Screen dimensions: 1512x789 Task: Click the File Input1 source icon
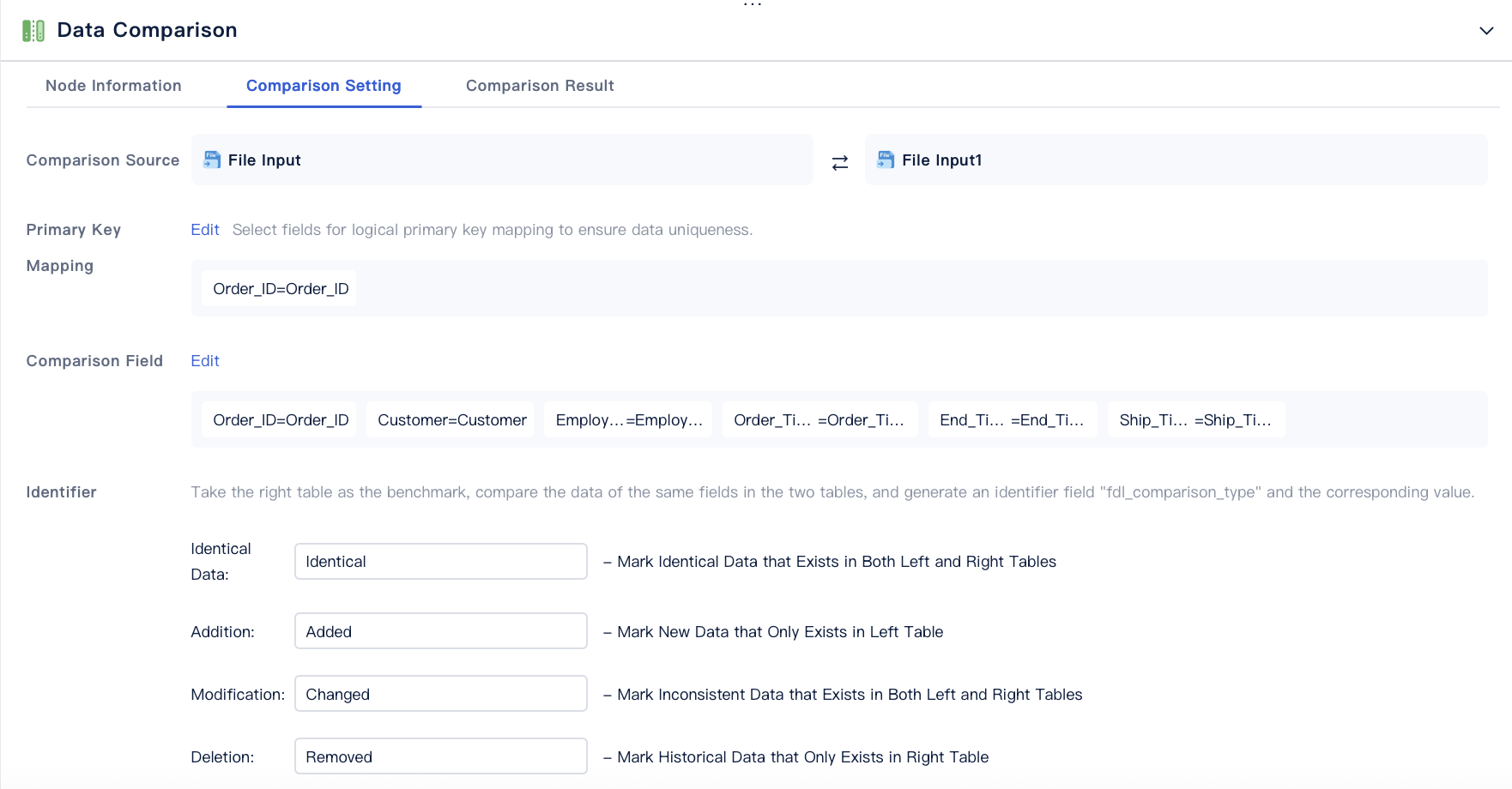(886, 160)
